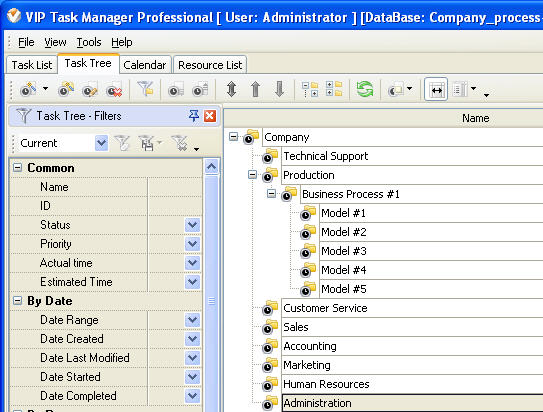This screenshot has height=412, width=543.
Task: Select the Administration task group
Action: [x=317, y=403]
